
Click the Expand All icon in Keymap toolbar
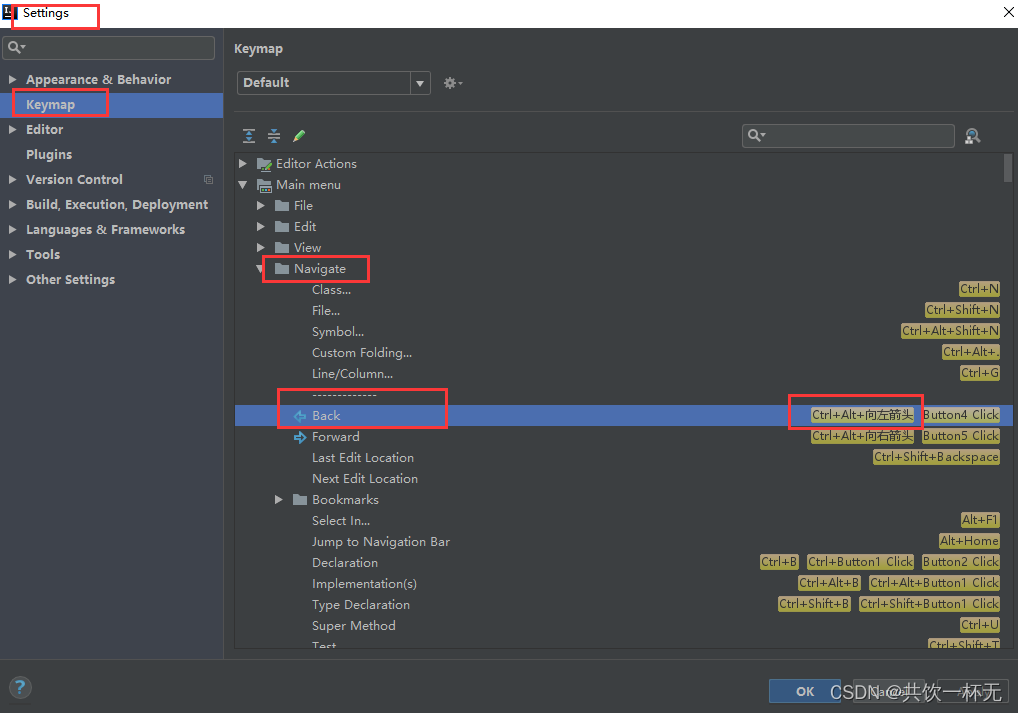click(x=249, y=136)
